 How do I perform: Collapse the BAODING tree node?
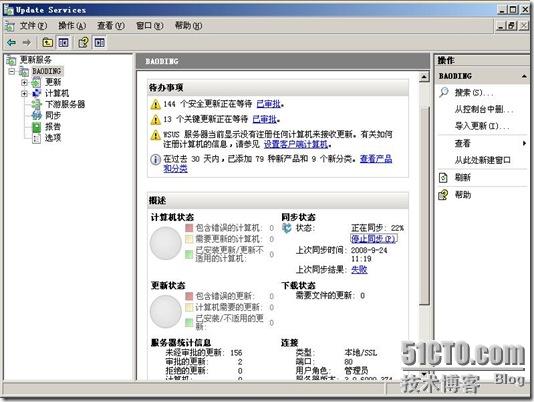coord(12,72)
